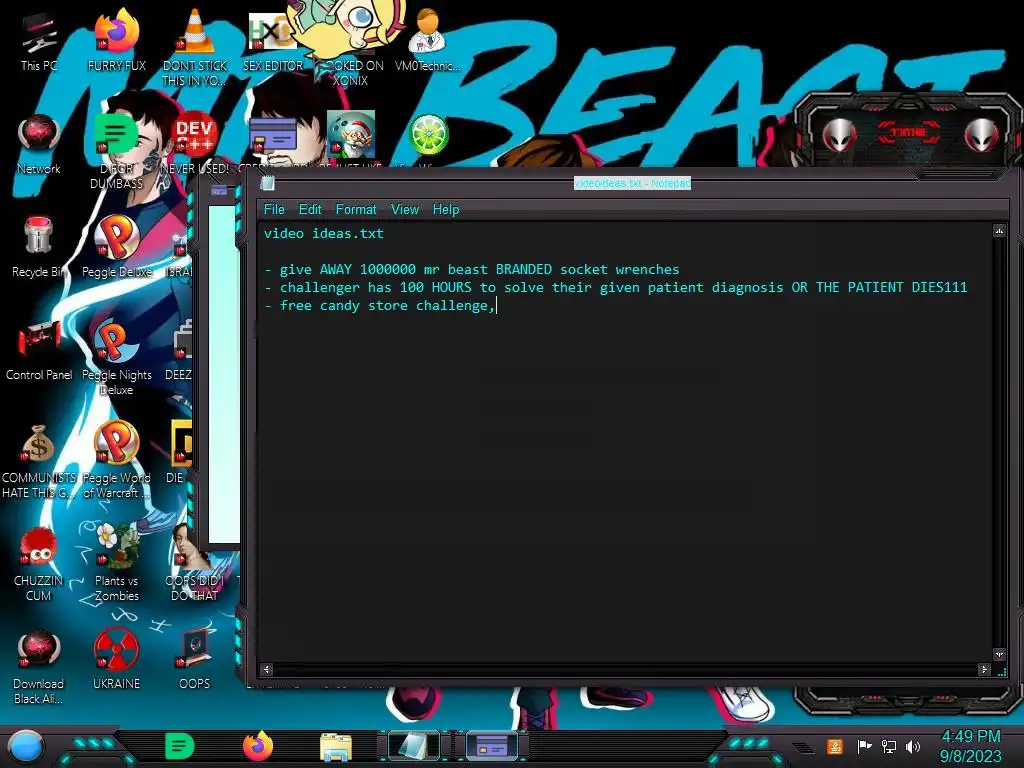The width and height of the screenshot is (1024, 768).
Task: Click the Java tray icon
Action: click(835, 746)
